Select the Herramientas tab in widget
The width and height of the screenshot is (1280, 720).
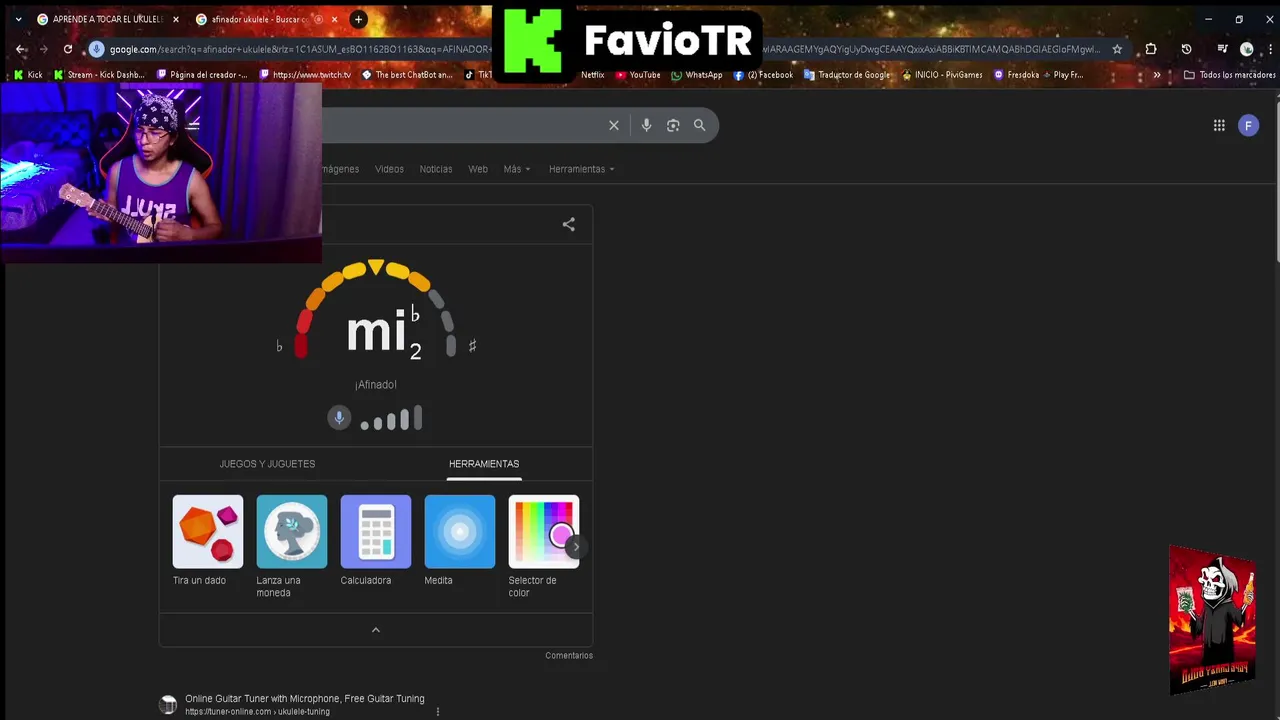tap(484, 464)
